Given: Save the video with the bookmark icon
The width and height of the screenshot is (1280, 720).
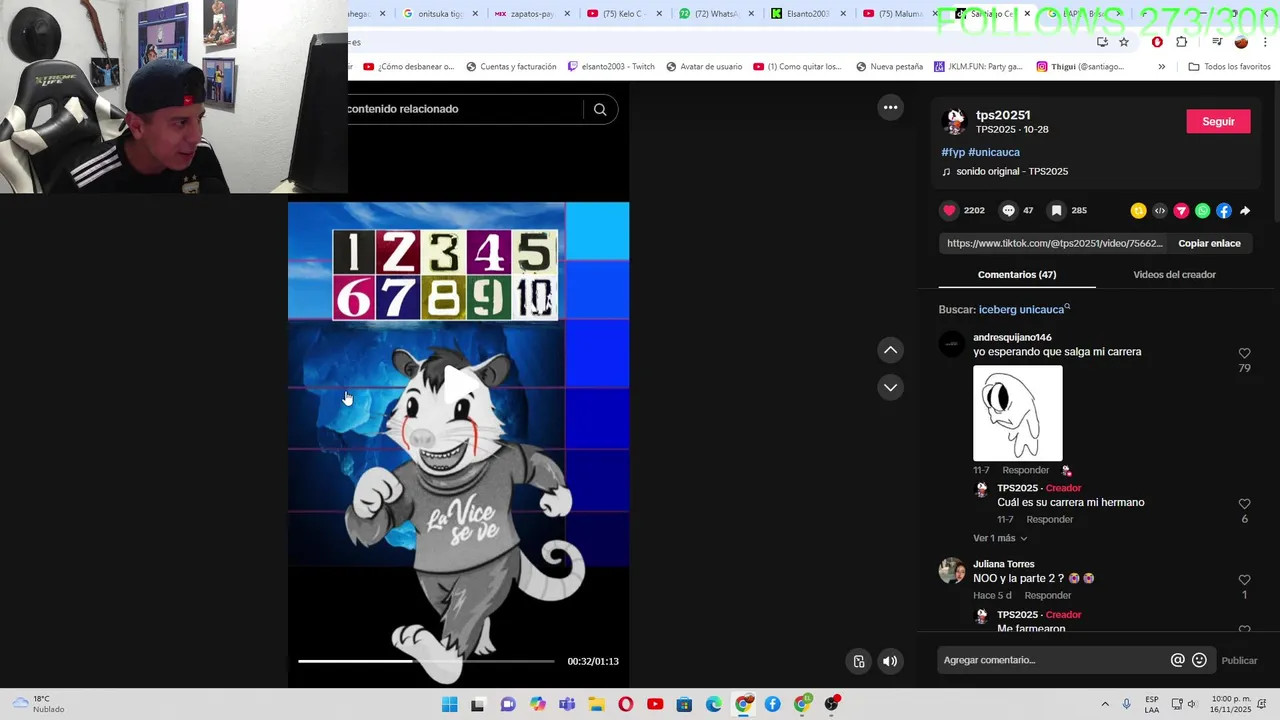Looking at the screenshot, I should 1056,211.
